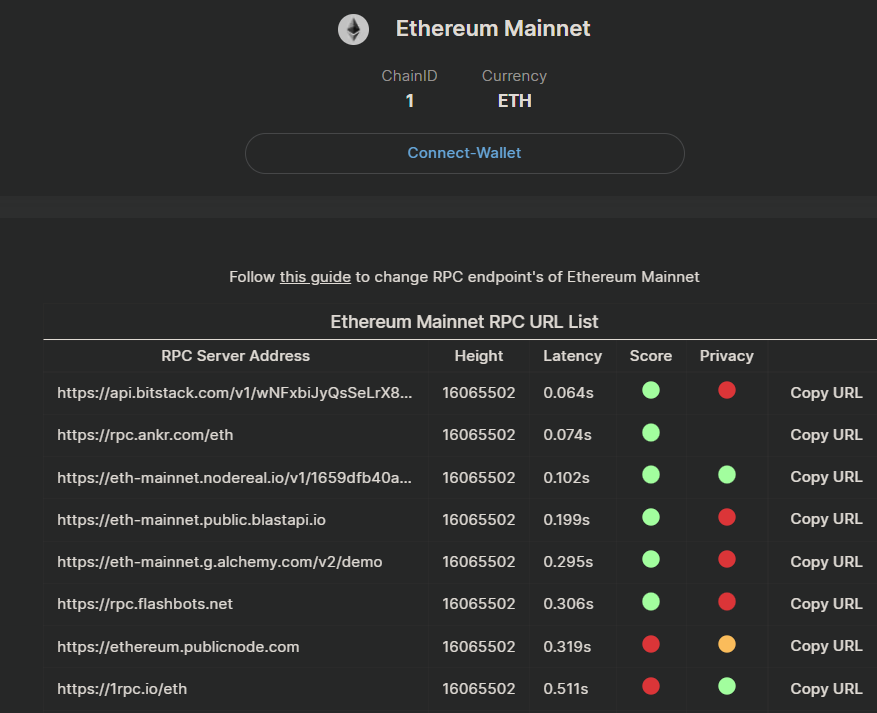Click green score dot for nodereal row
The height and width of the screenshot is (713, 877).
point(650,475)
